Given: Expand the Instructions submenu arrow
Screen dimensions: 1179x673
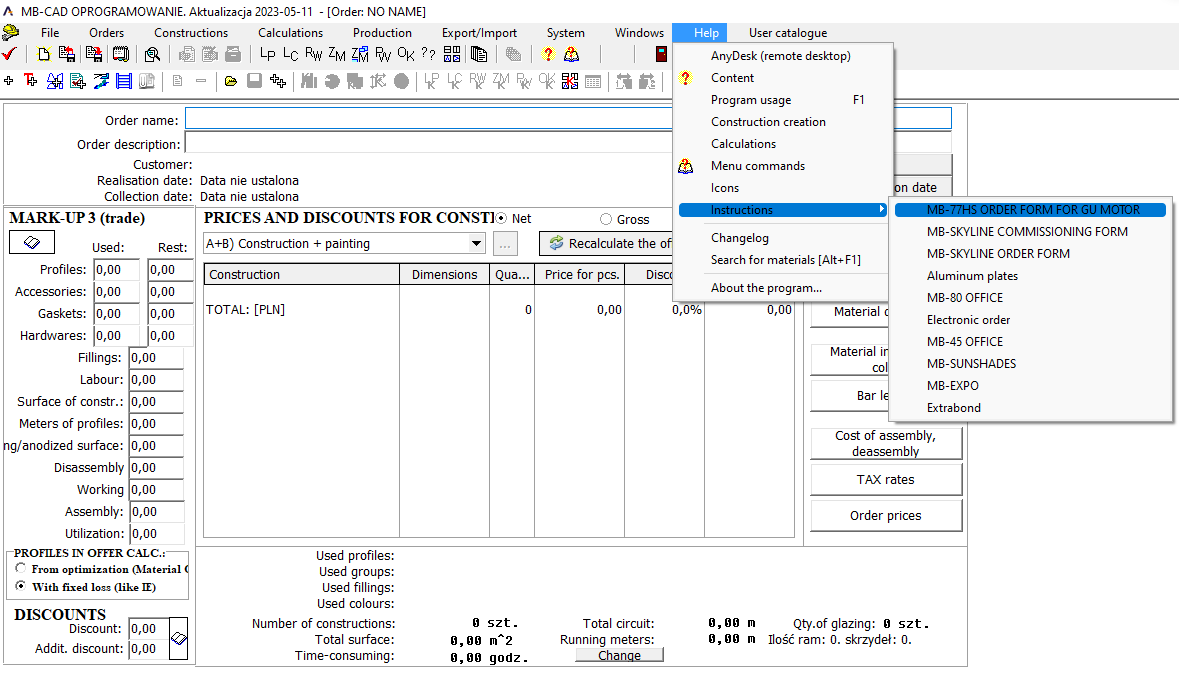Looking at the screenshot, I should coord(881,210).
